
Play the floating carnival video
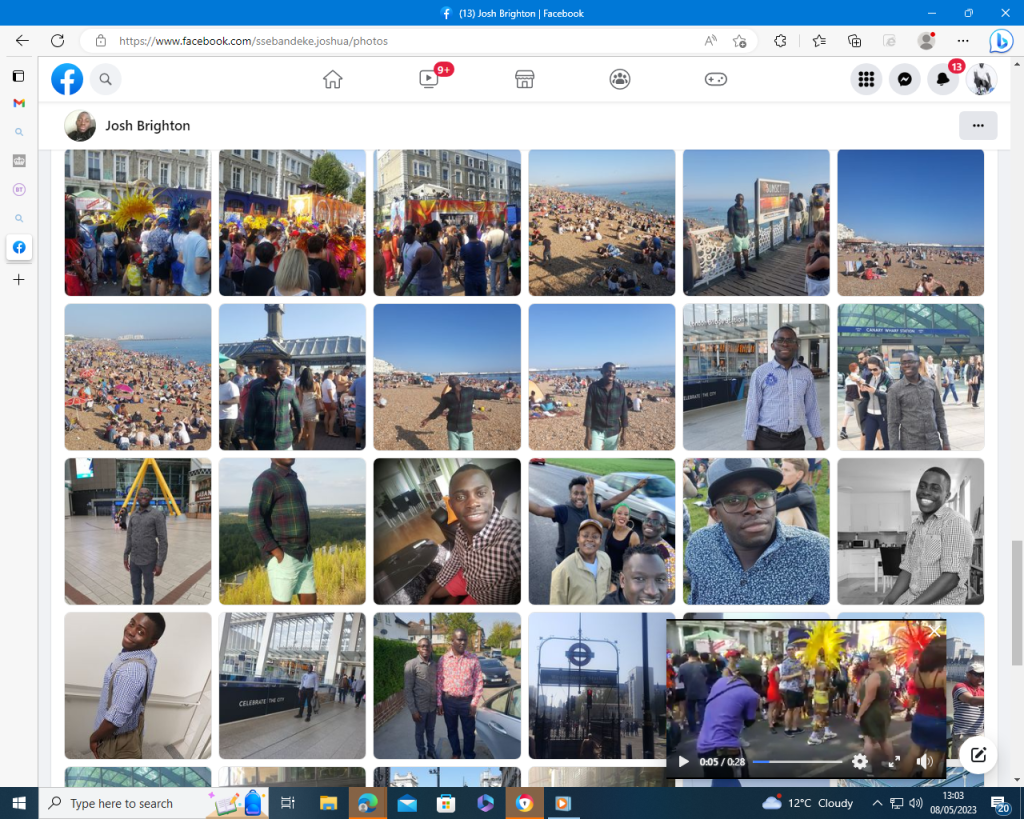click(684, 761)
